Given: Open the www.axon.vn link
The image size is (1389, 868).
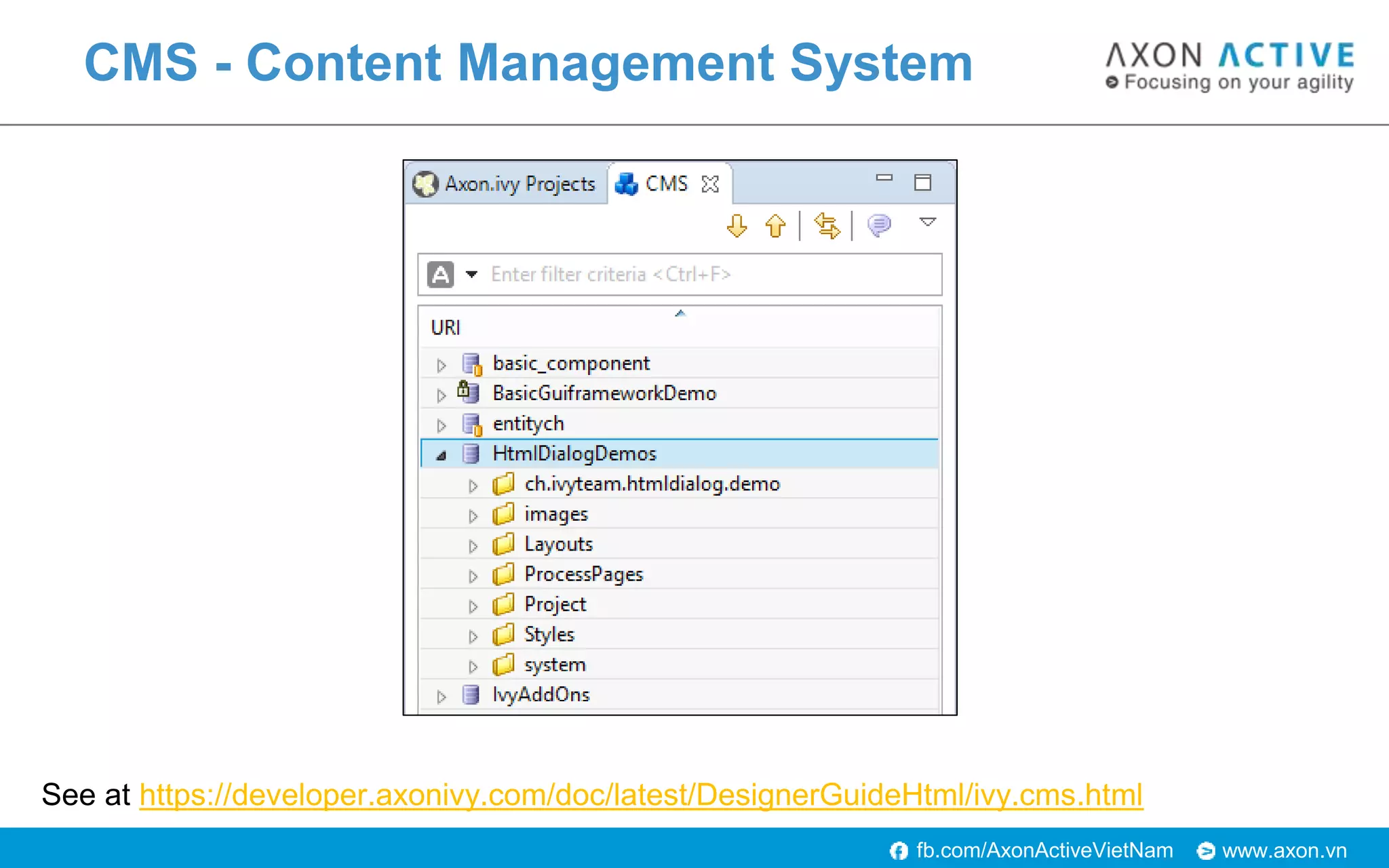Looking at the screenshot, I should (1285, 850).
